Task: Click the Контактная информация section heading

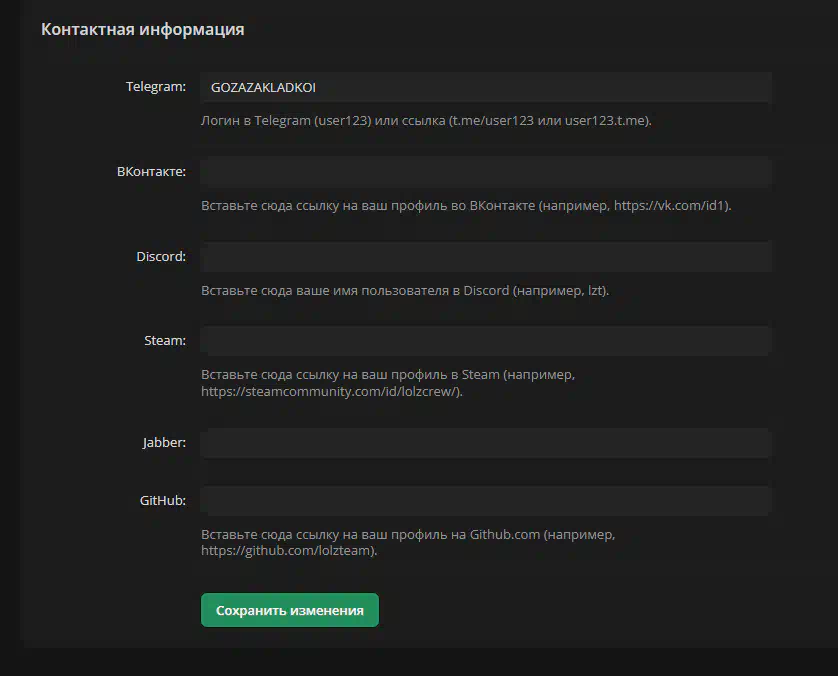Action: pos(143,29)
